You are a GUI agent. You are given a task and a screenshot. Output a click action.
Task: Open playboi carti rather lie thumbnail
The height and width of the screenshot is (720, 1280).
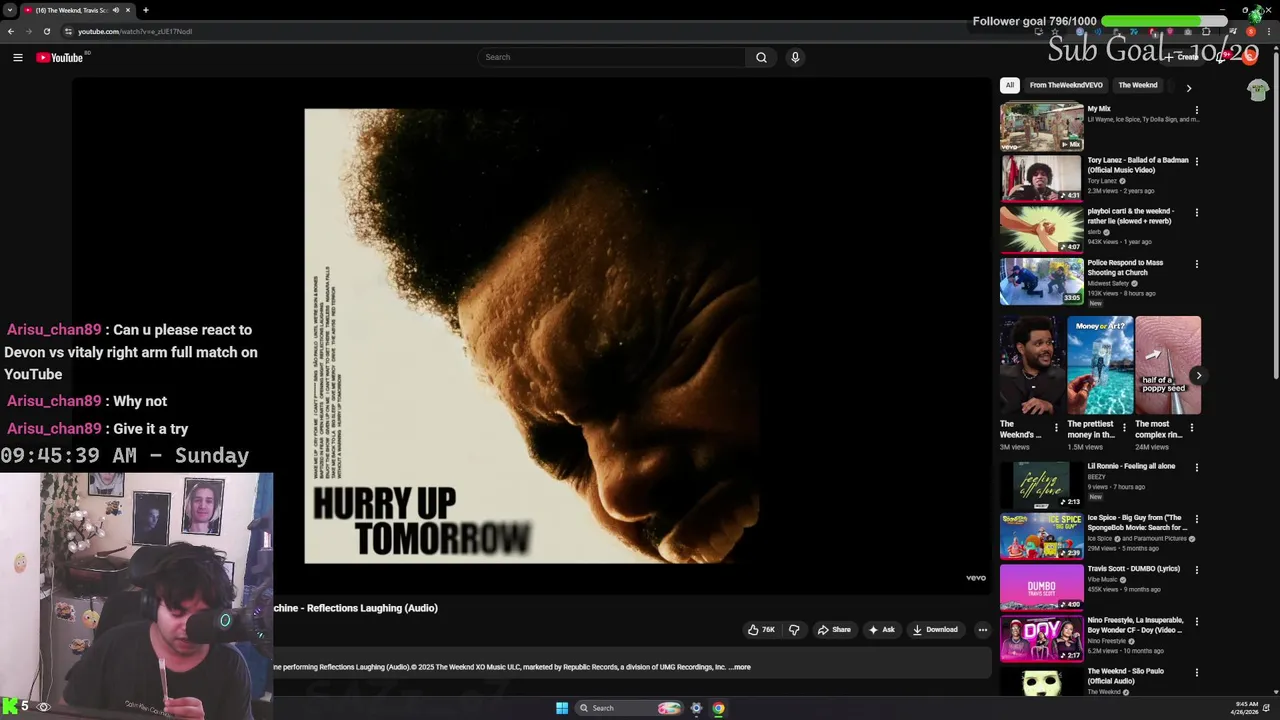point(1042,229)
